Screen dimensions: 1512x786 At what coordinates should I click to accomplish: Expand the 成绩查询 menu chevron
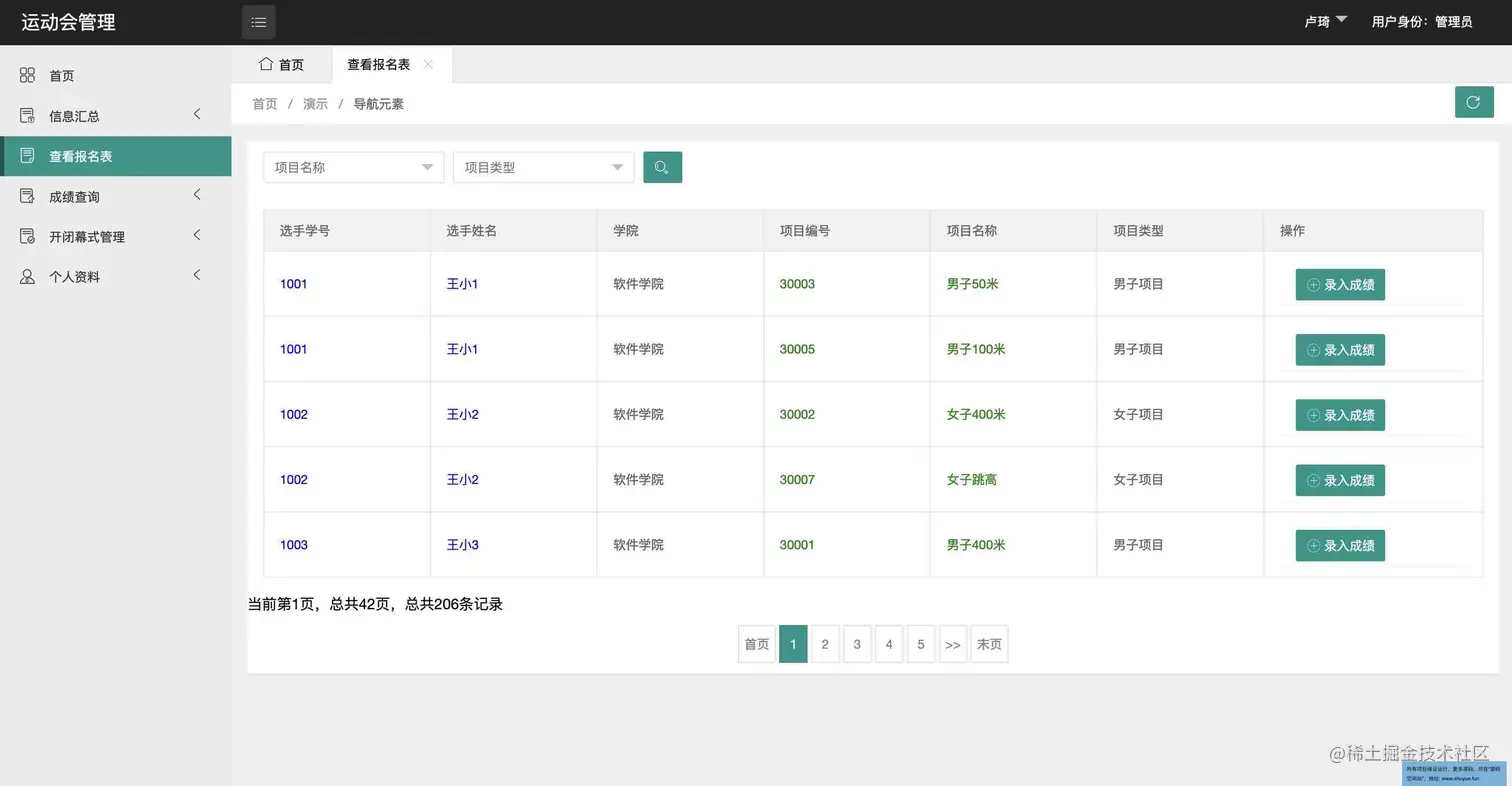point(197,194)
